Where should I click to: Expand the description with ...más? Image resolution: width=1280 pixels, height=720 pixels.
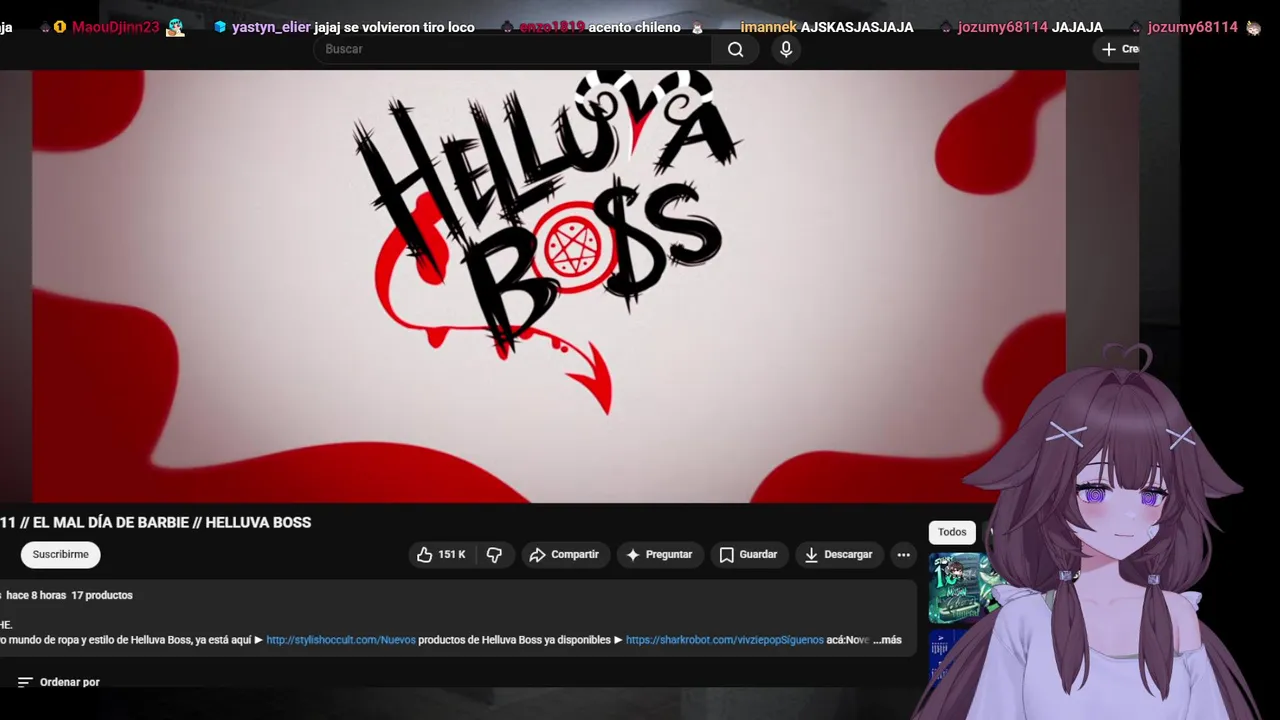(887, 640)
